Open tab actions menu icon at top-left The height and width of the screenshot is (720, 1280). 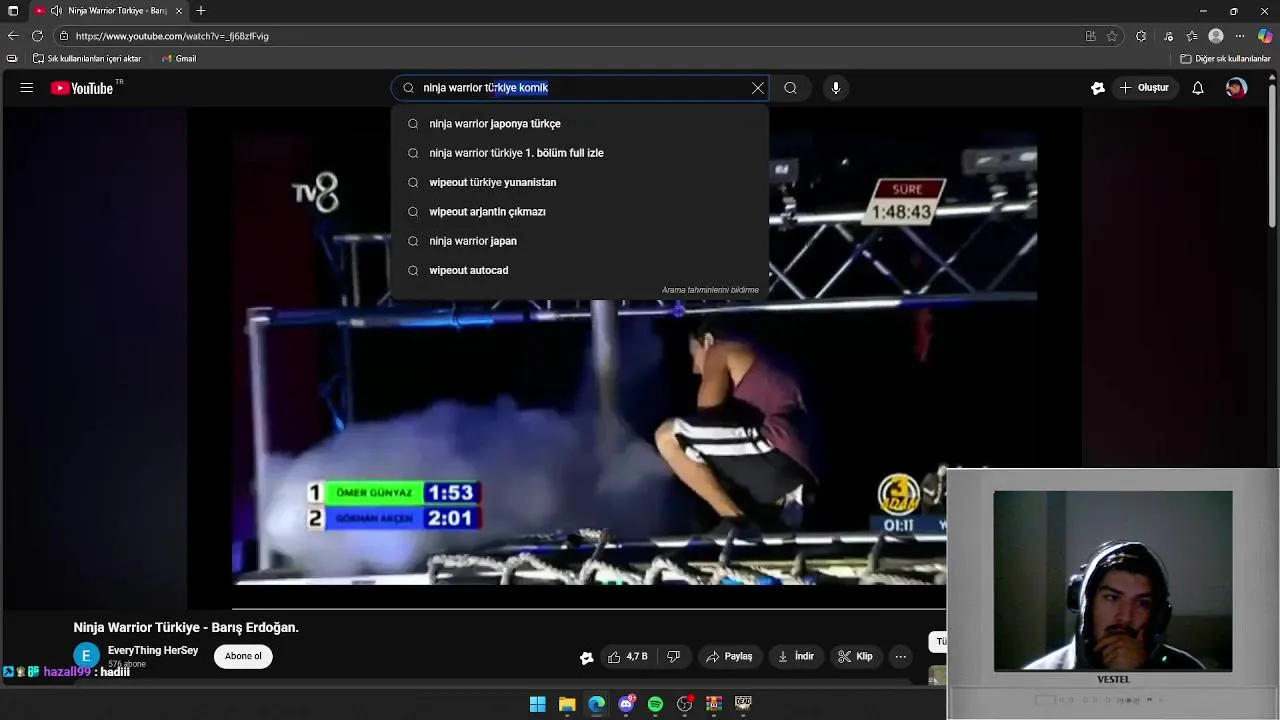point(13,11)
